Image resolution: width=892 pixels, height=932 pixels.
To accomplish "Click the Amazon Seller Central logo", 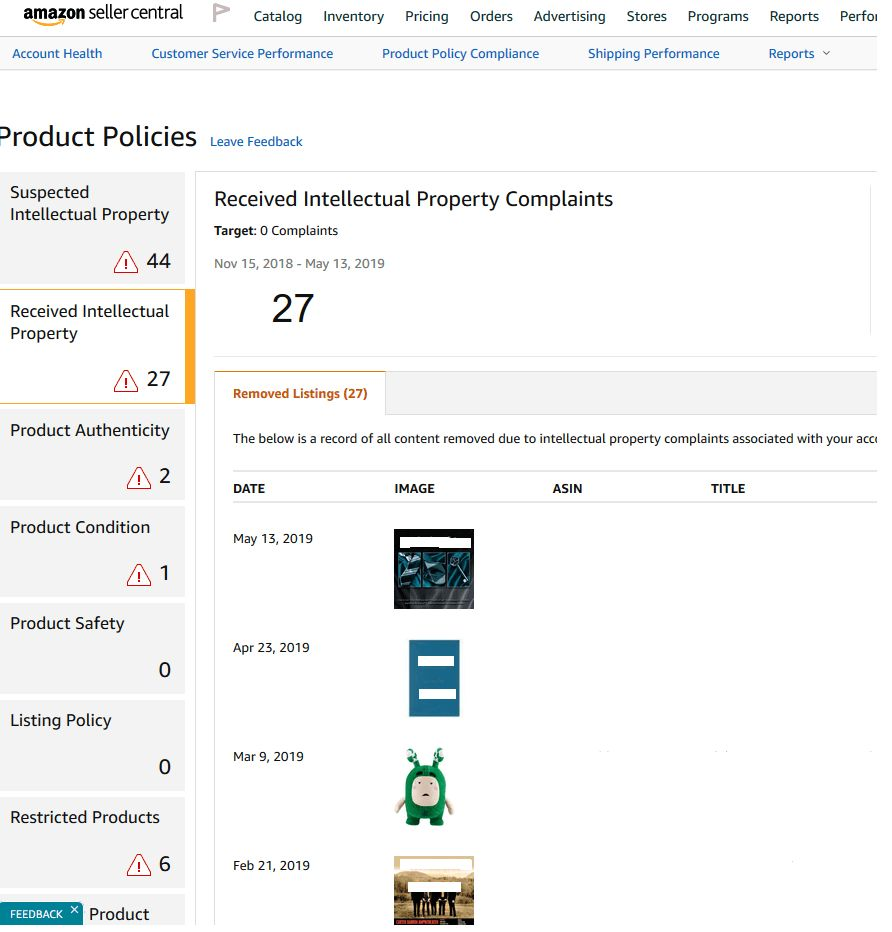I will click(x=103, y=14).
